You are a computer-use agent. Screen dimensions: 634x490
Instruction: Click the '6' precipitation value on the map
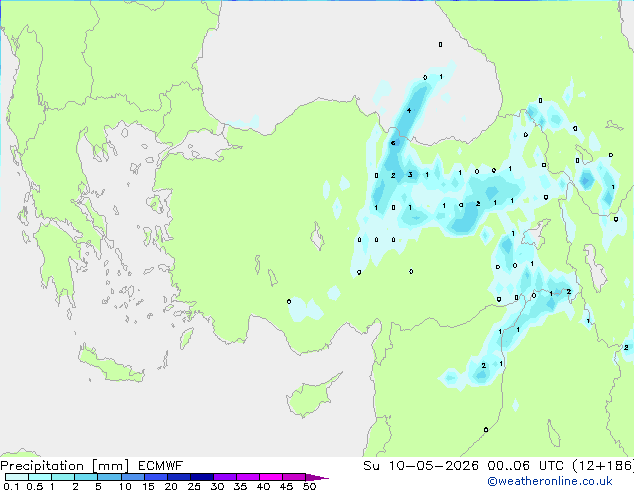pyautogui.click(x=393, y=143)
